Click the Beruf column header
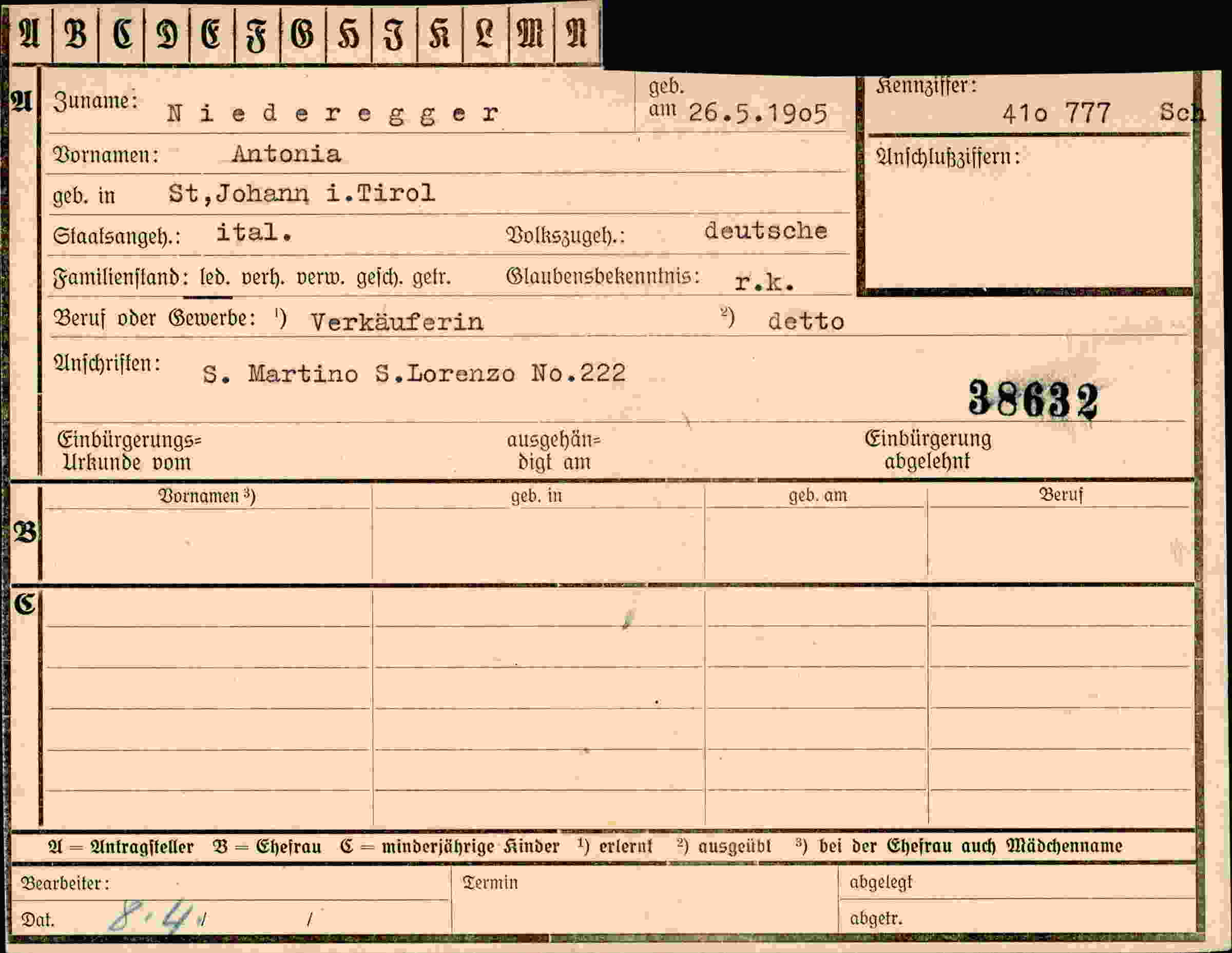1232x953 pixels. click(1061, 495)
